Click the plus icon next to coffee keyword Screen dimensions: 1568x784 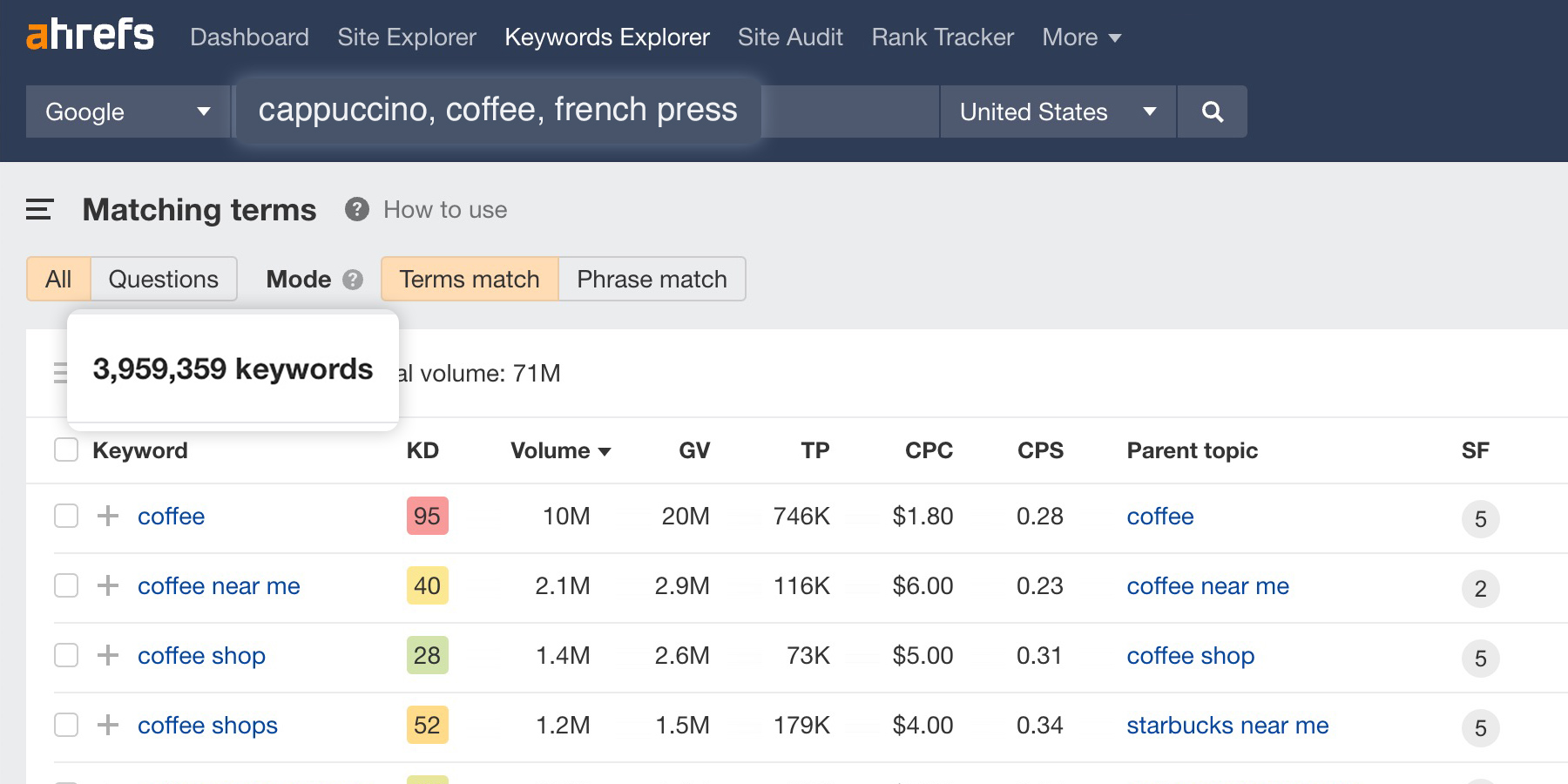point(108,516)
